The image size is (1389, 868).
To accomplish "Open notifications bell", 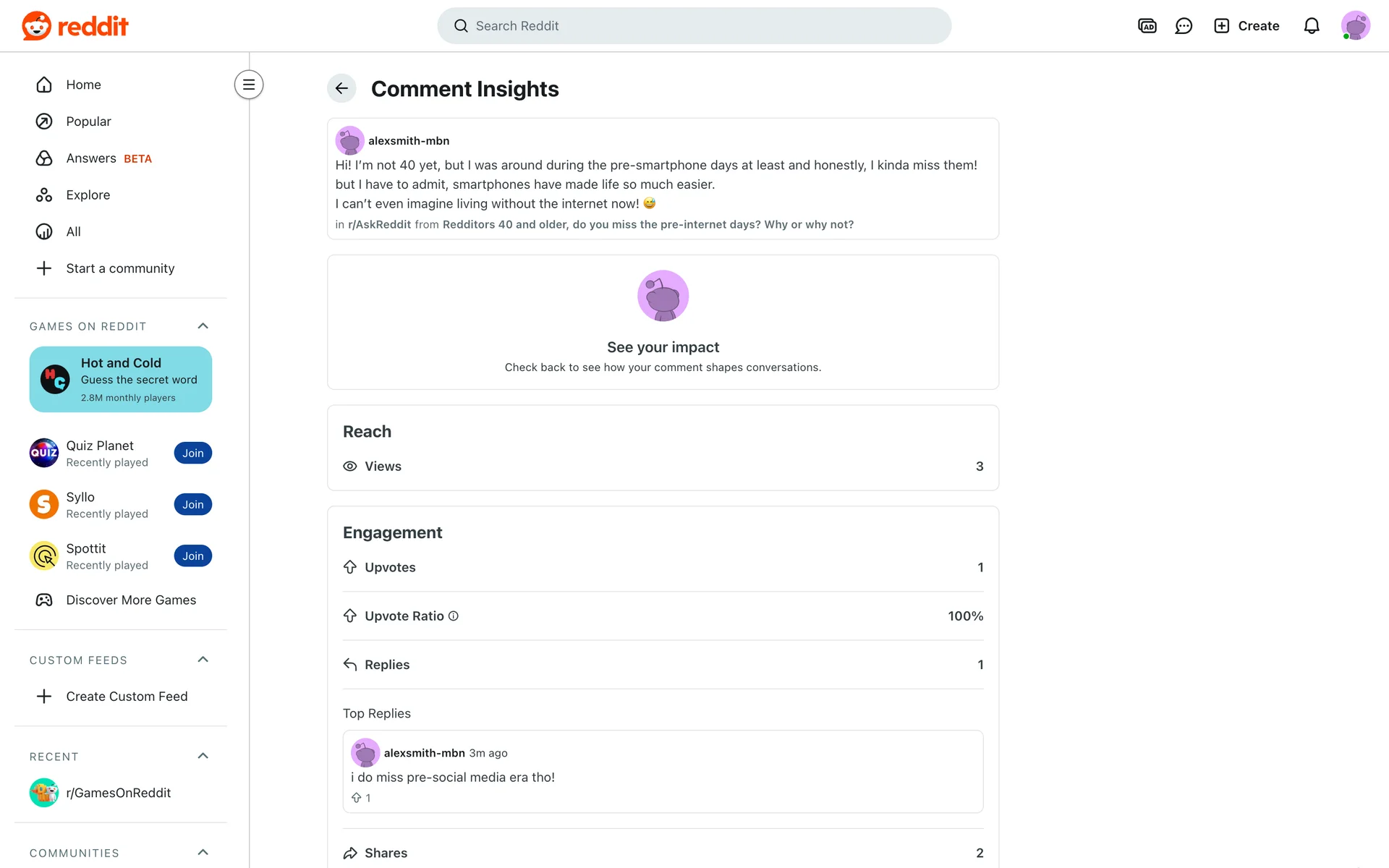I will click(x=1311, y=26).
